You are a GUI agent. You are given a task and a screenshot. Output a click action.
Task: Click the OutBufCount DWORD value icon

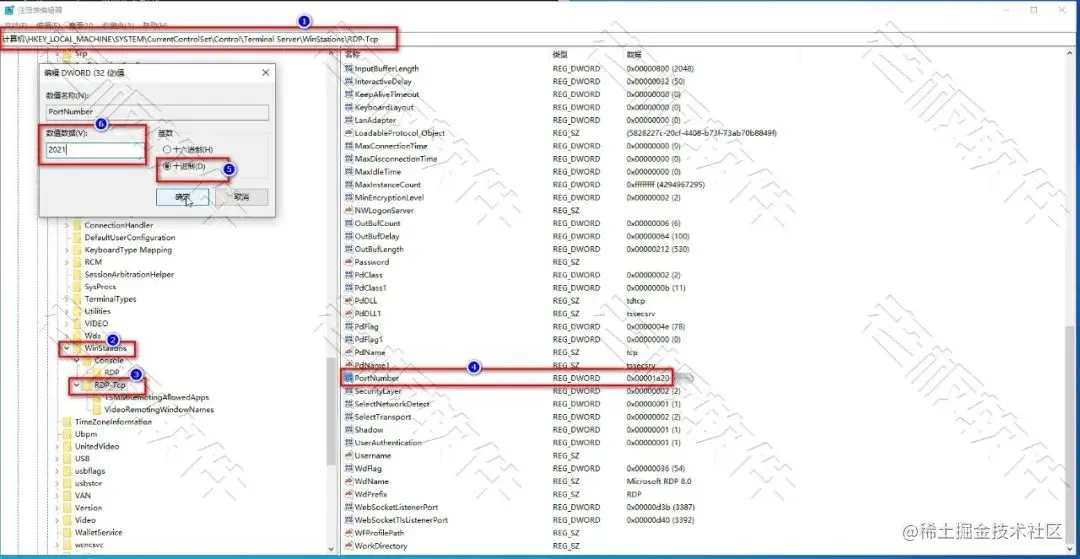pyautogui.click(x=349, y=223)
